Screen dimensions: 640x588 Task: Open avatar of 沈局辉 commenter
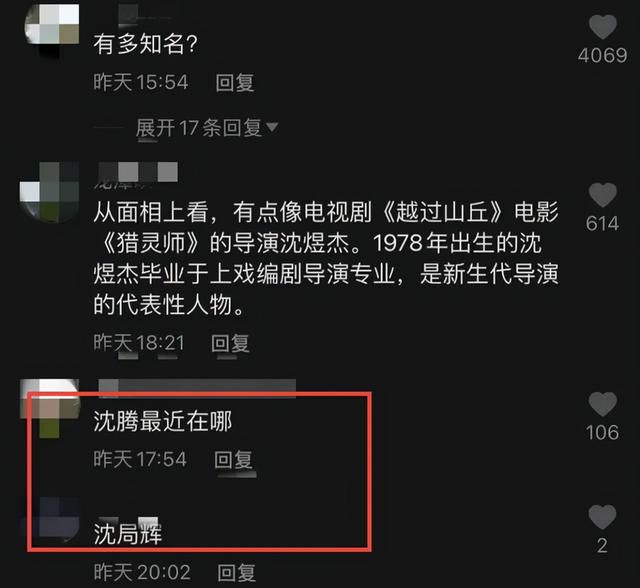pyautogui.click(x=52, y=518)
